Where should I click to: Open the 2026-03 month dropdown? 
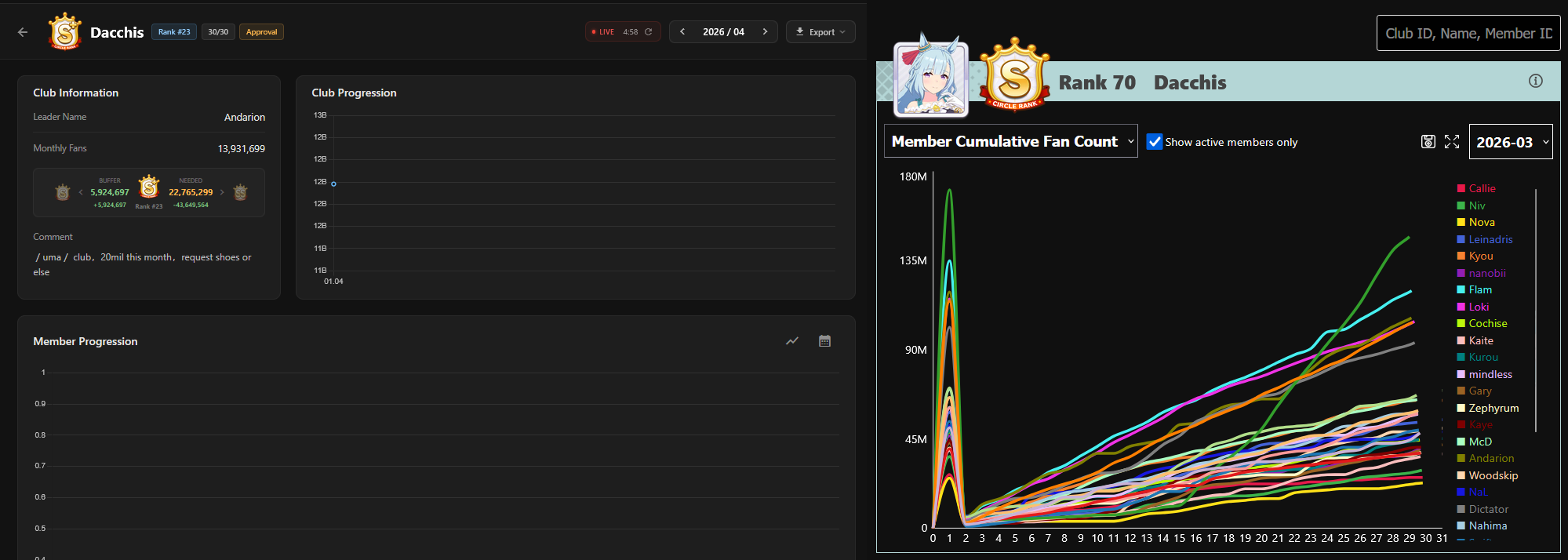(x=1510, y=142)
